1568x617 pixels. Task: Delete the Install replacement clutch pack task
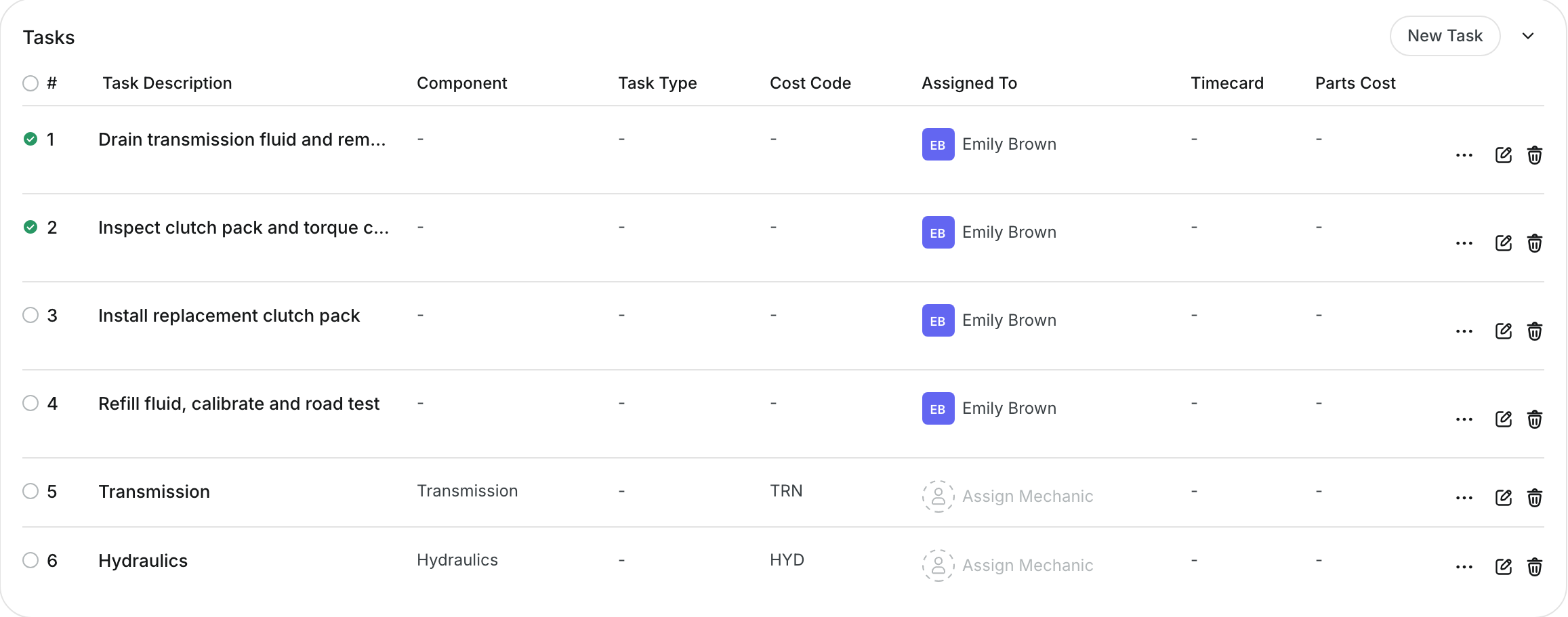click(1535, 331)
